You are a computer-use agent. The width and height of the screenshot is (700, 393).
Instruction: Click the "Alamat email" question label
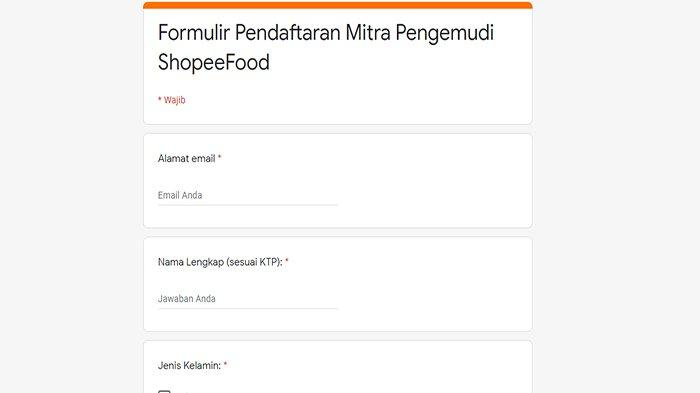point(186,159)
